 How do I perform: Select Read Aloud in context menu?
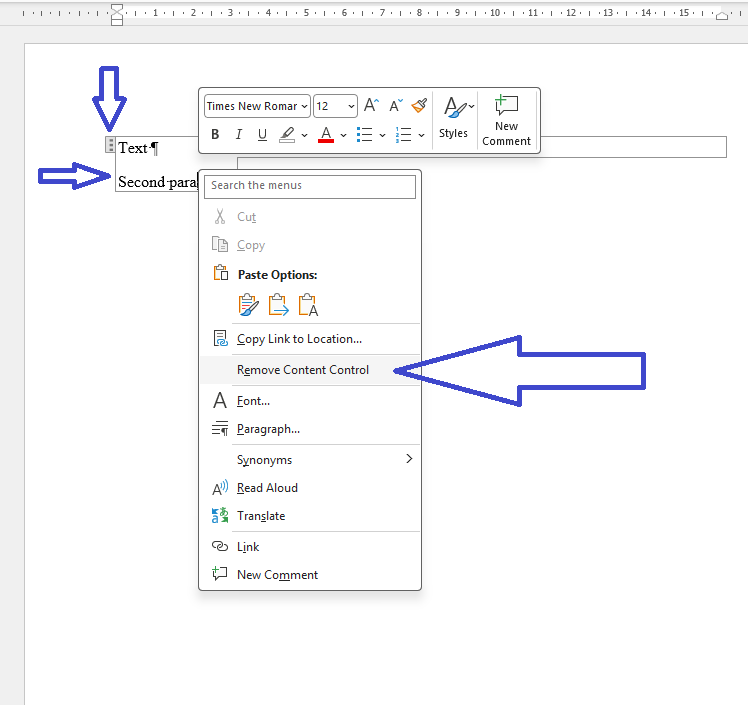310,488
